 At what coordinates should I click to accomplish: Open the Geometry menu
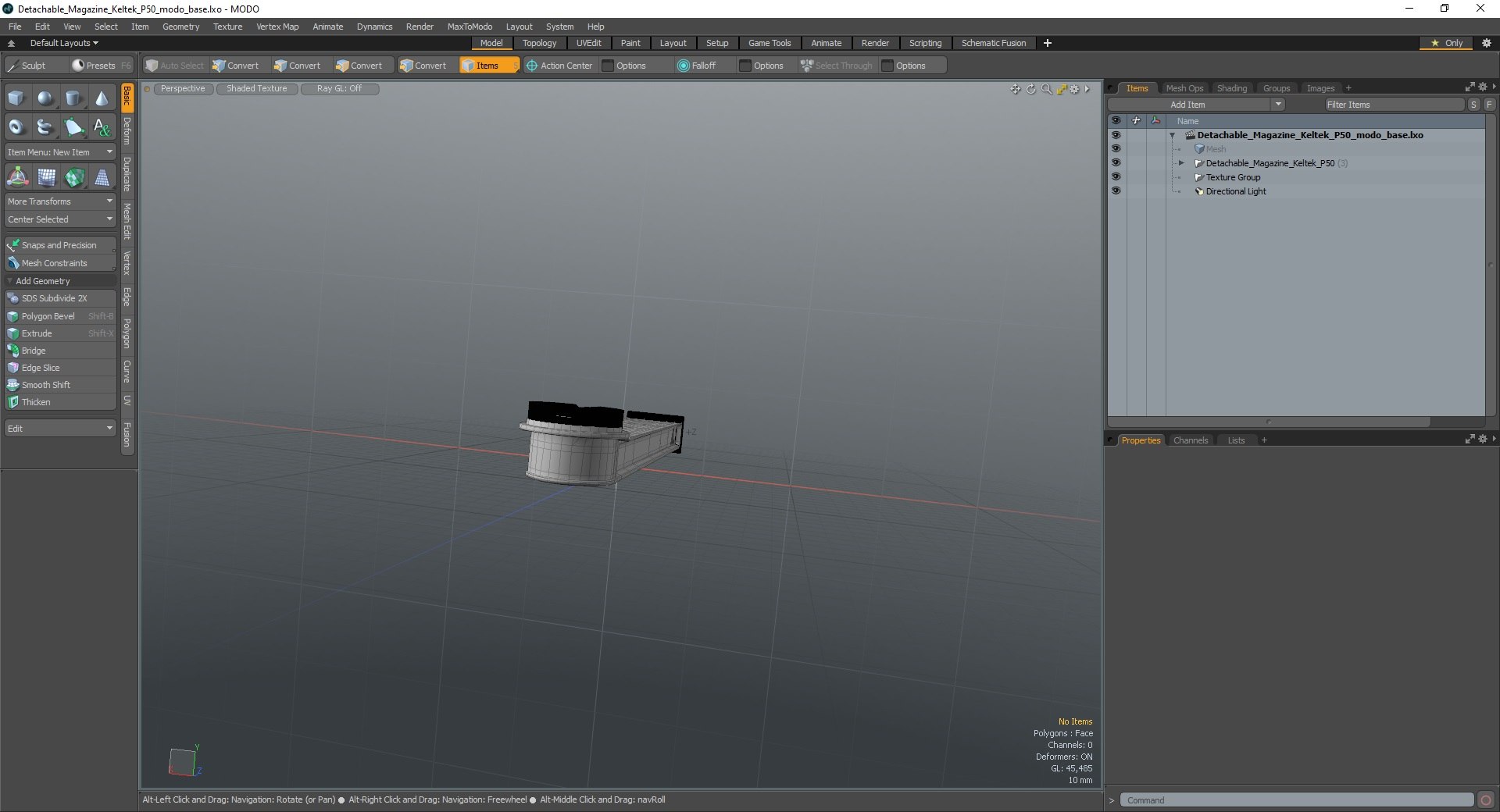[x=180, y=27]
